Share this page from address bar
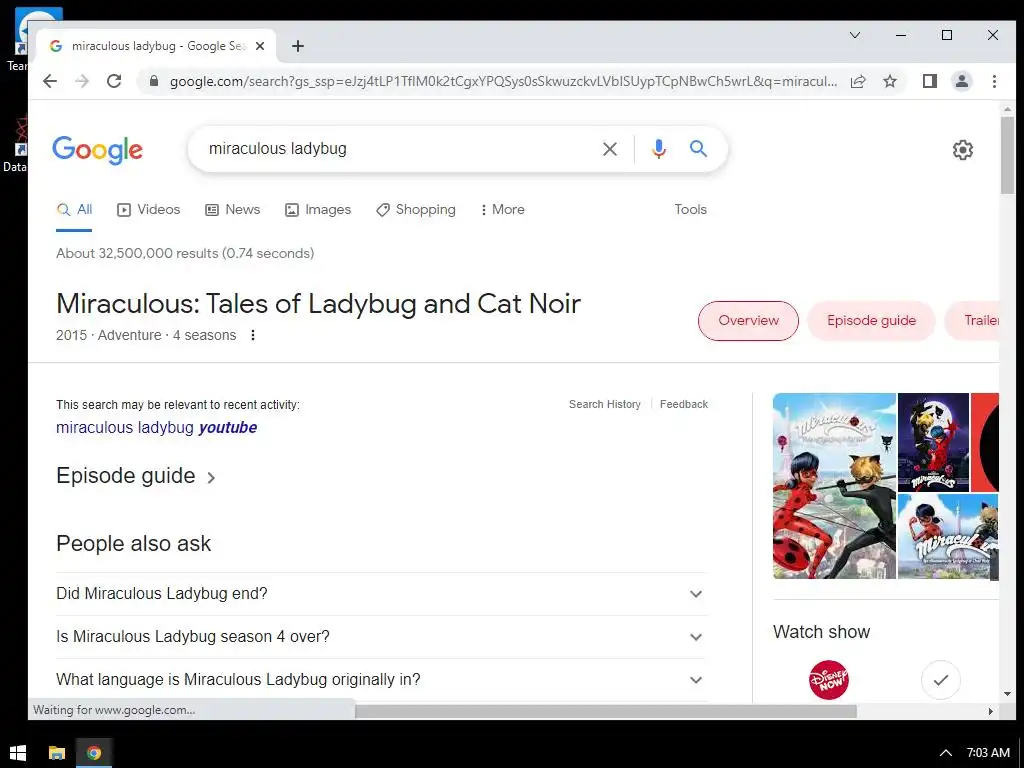Screen dimensions: 1024x768 pyautogui.click(x=858, y=81)
